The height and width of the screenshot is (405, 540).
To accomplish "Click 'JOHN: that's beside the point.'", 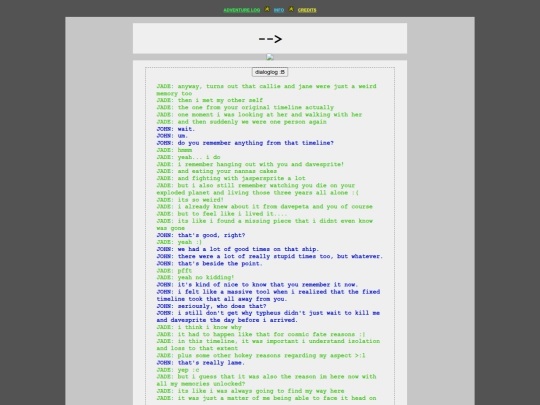I will pos(209,263).
